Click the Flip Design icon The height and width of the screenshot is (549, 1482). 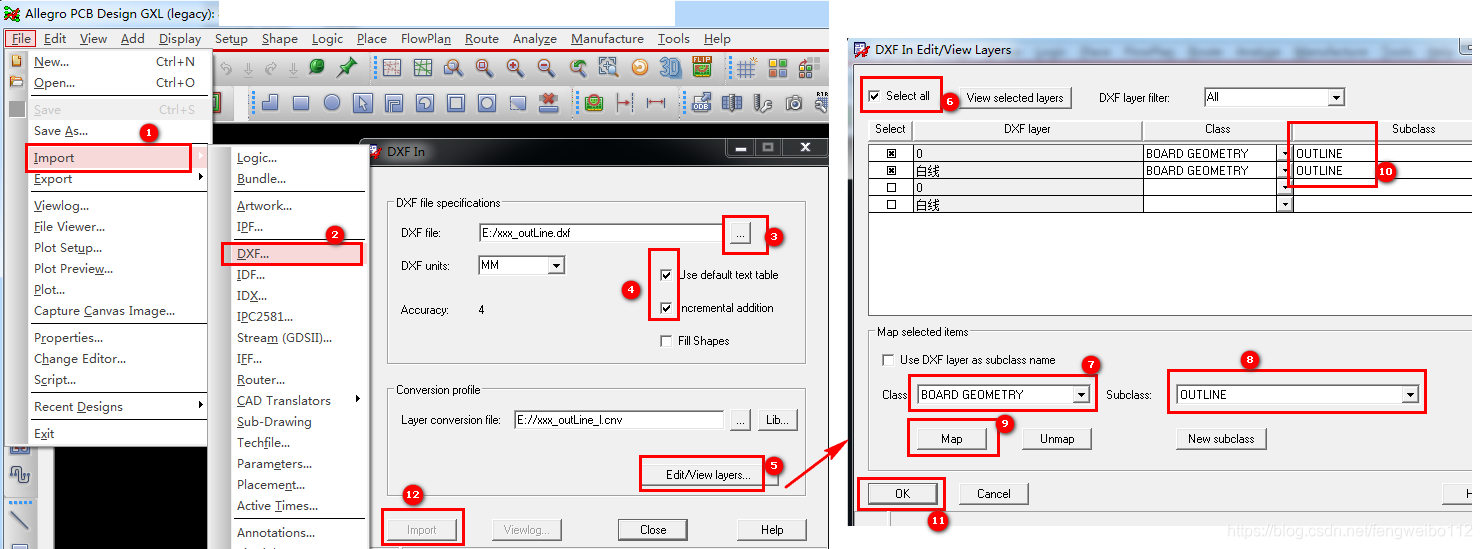point(701,67)
